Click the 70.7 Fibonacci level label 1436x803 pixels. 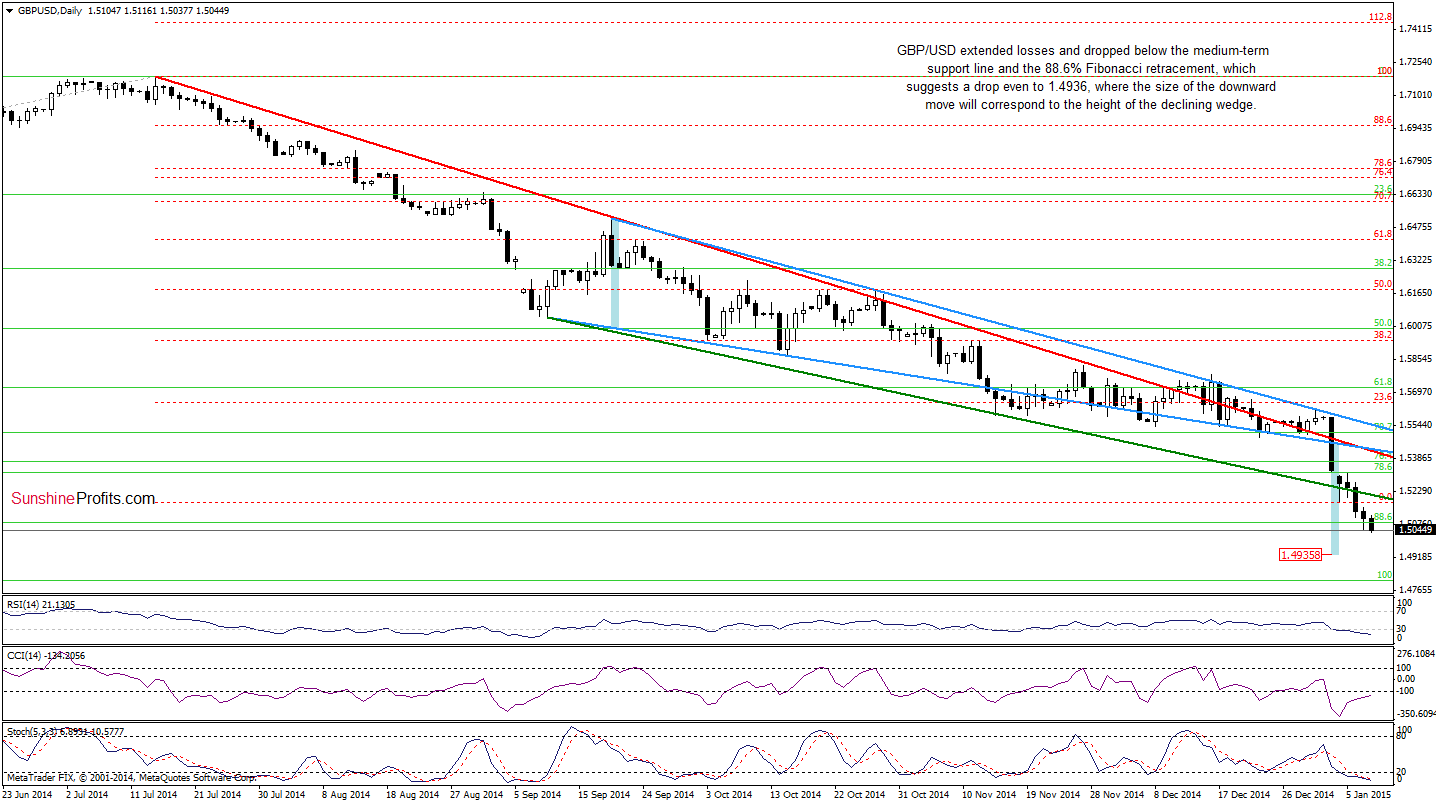point(1383,196)
